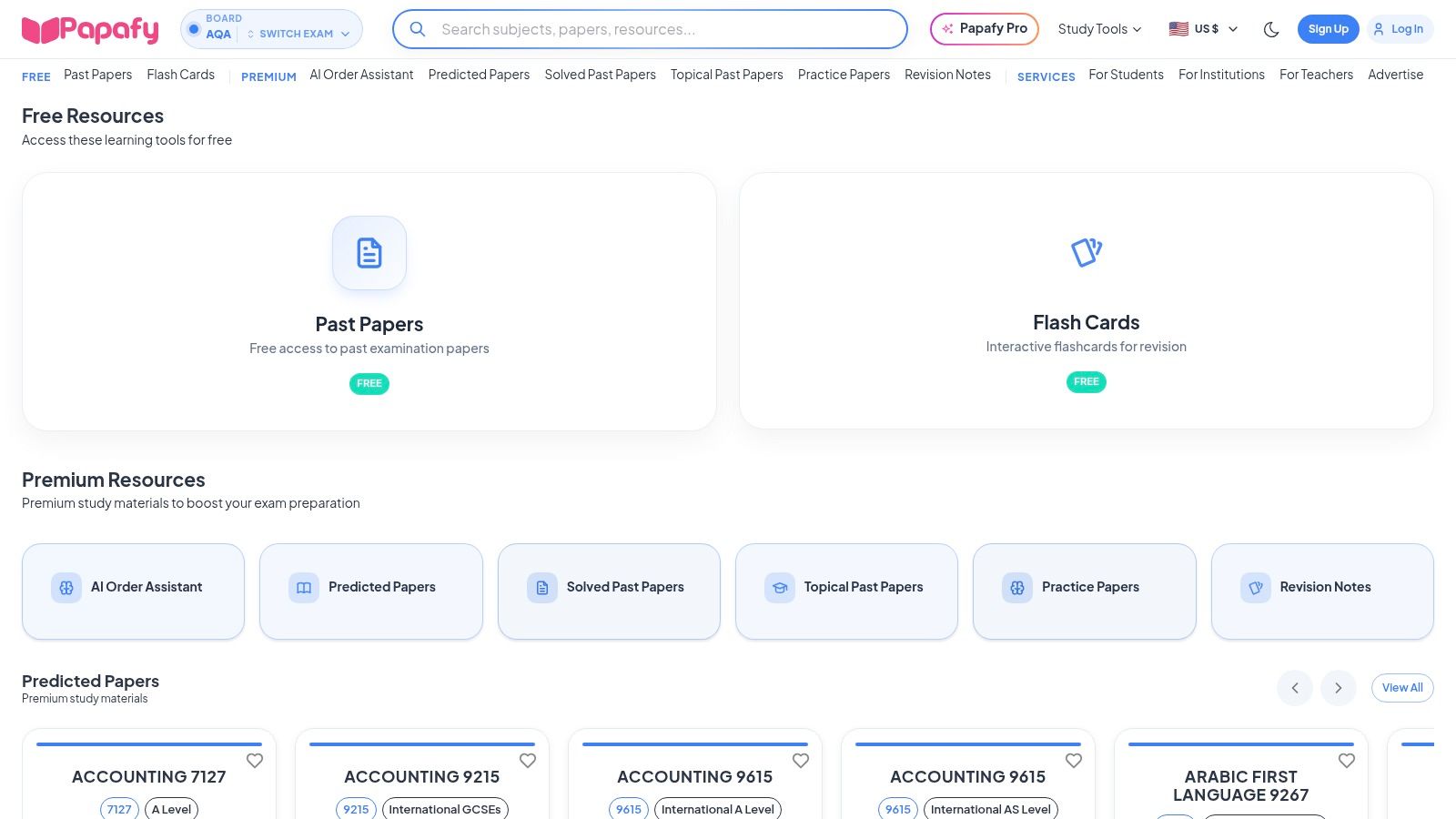The height and width of the screenshot is (819, 1456).
Task: Go to AI Order Assistant nav item
Action: [361, 75]
